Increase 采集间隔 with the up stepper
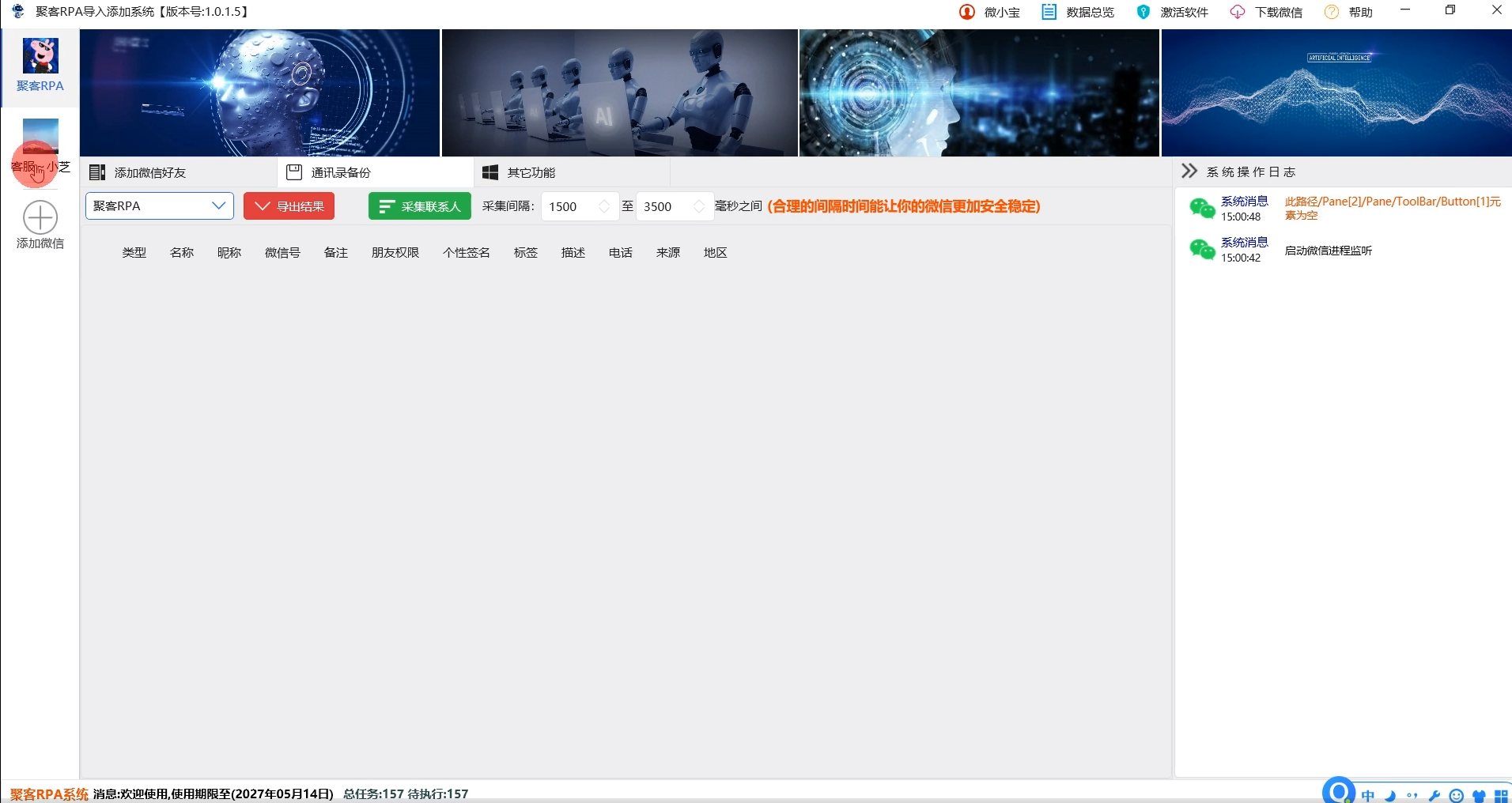This screenshot has height=803, width=1512. tap(603, 201)
